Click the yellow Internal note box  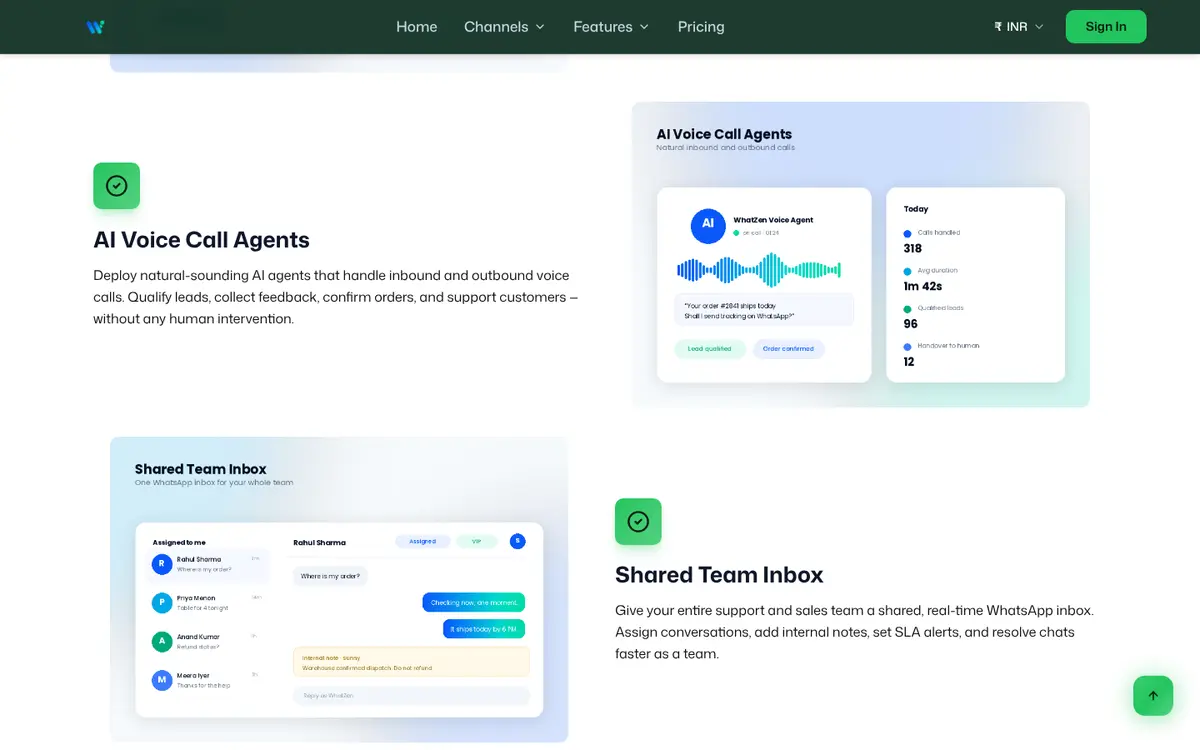tap(411, 662)
